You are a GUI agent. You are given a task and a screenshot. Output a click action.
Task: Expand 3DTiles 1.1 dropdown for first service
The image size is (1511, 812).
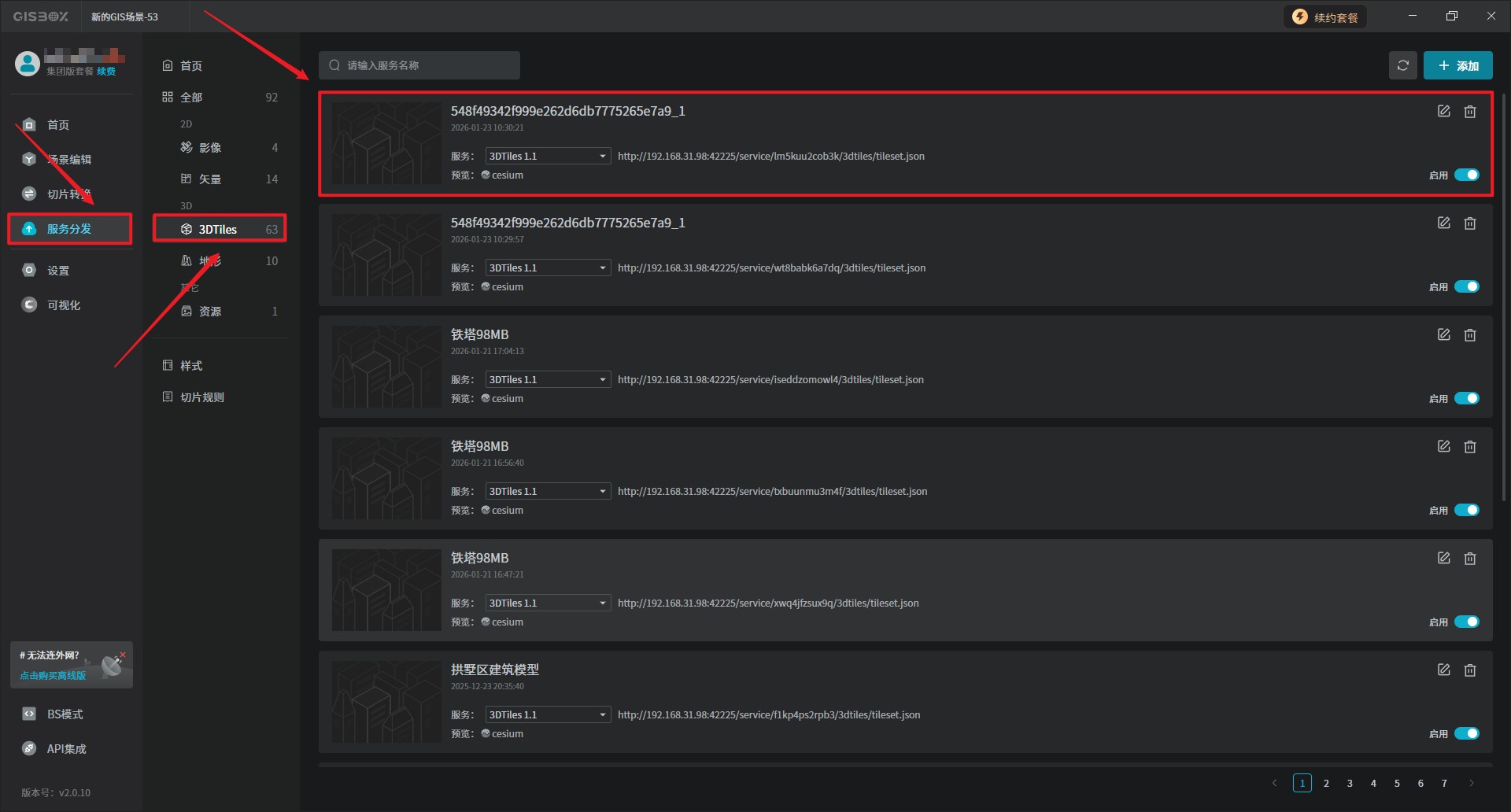[548, 157]
